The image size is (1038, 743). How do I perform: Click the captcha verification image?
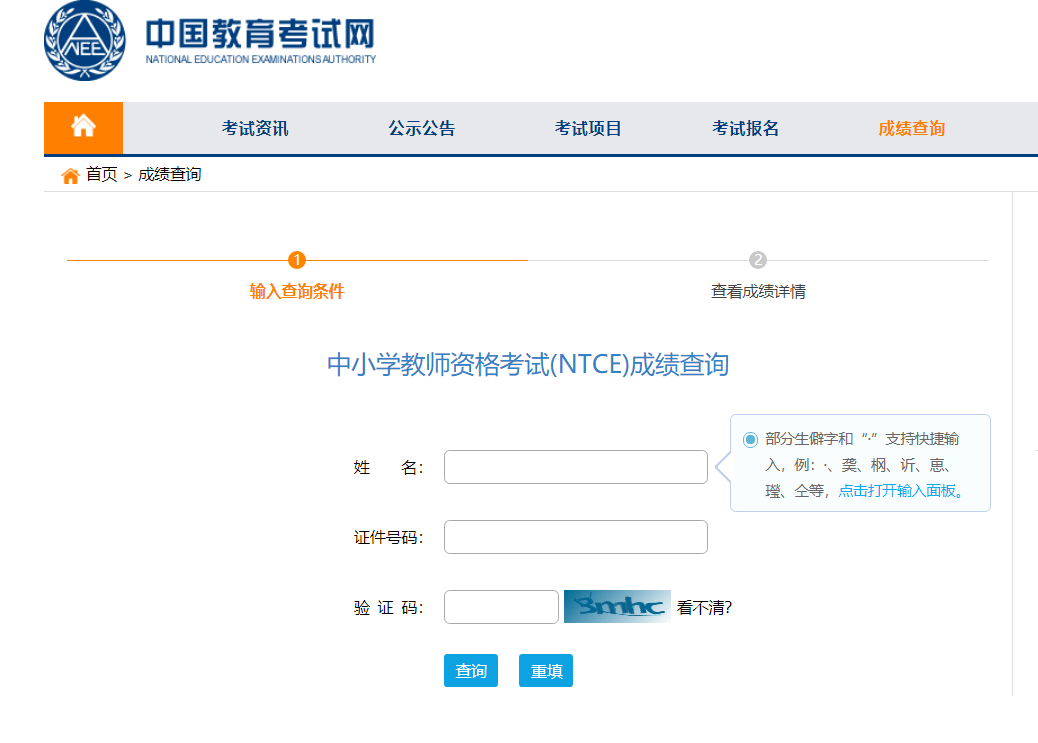[617, 607]
